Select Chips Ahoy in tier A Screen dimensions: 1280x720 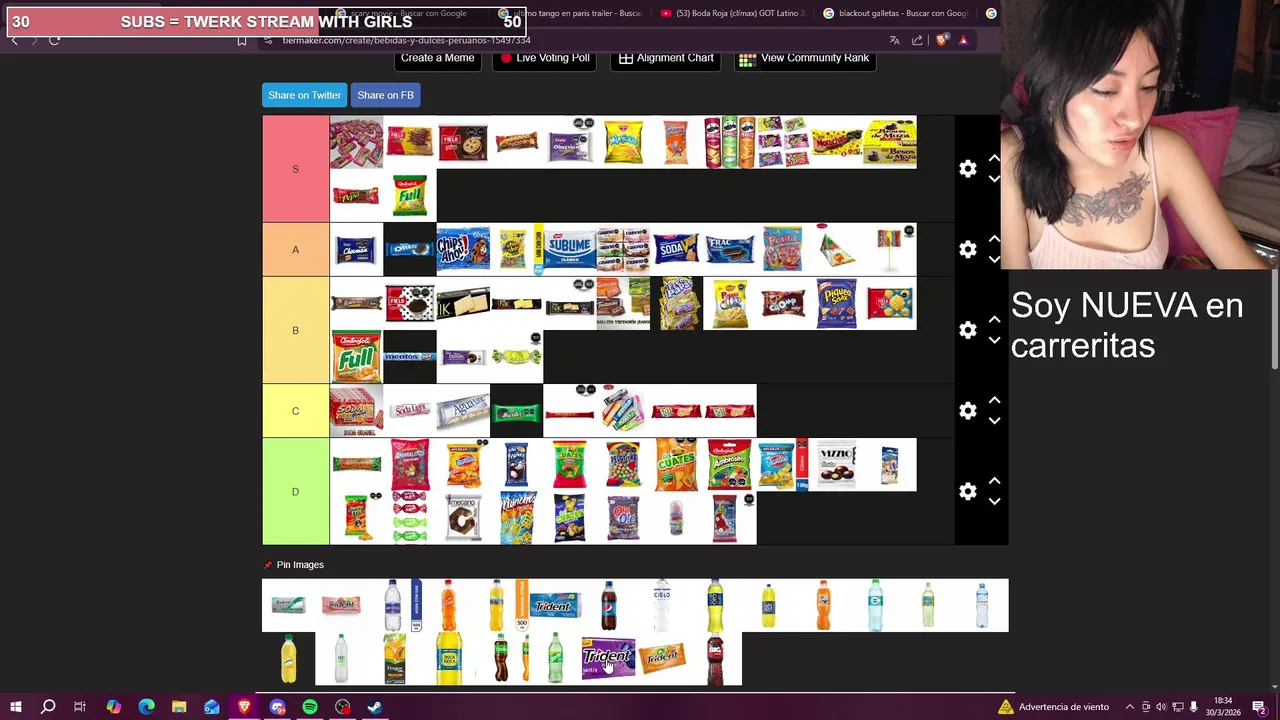[463, 249]
